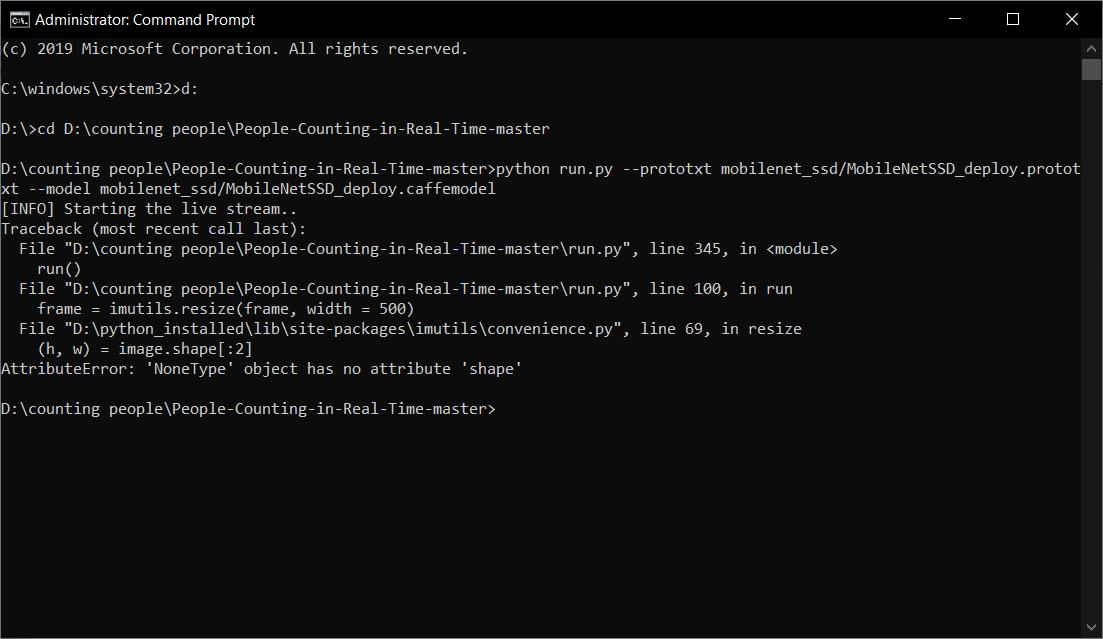The width and height of the screenshot is (1103, 639).
Task: Click the scrollbar thumb near the top
Action: pos(1091,68)
